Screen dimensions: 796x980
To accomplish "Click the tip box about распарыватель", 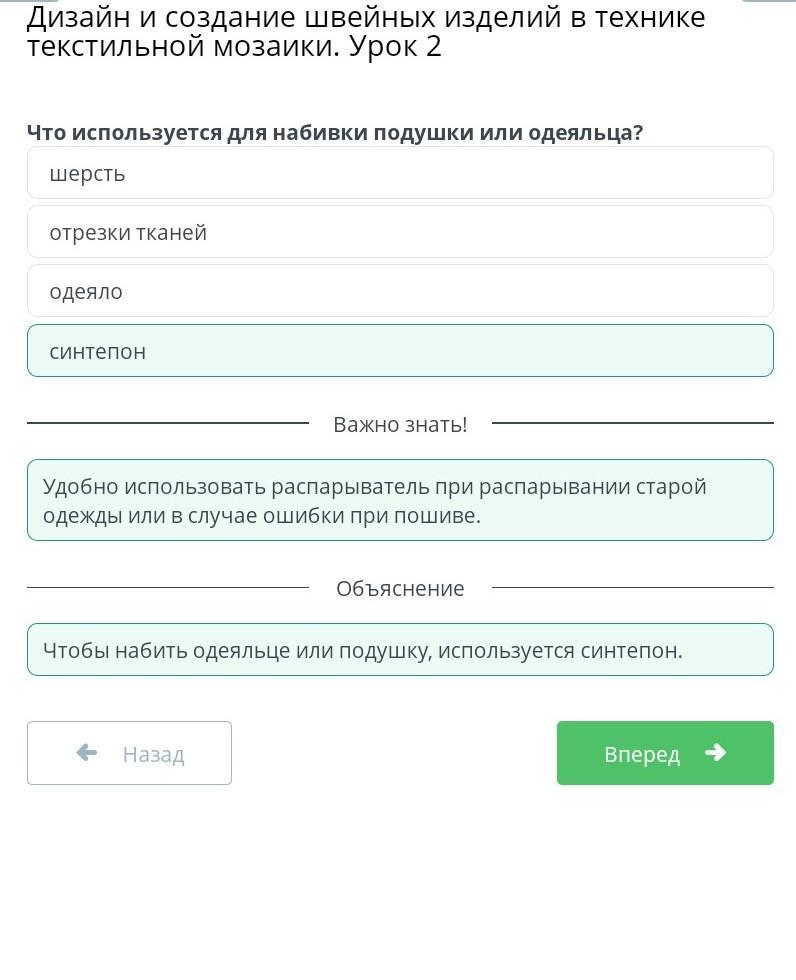I will coord(400,500).
